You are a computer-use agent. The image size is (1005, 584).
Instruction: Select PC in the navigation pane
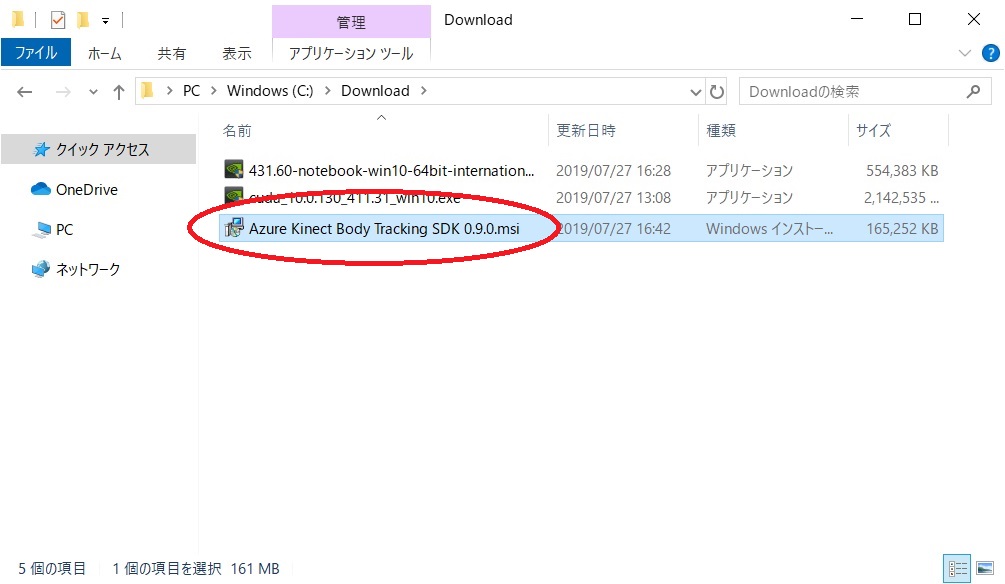[x=64, y=229]
